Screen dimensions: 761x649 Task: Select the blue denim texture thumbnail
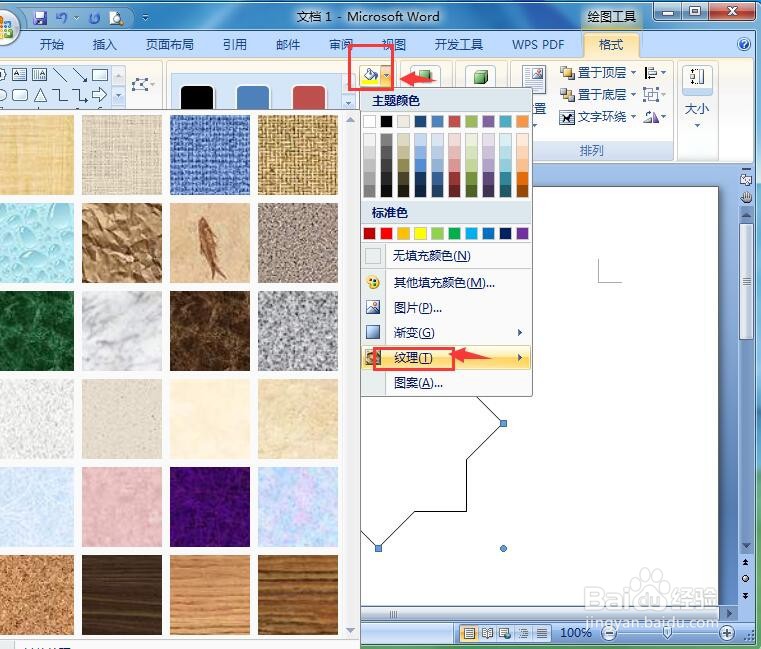(x=210, y=155)
